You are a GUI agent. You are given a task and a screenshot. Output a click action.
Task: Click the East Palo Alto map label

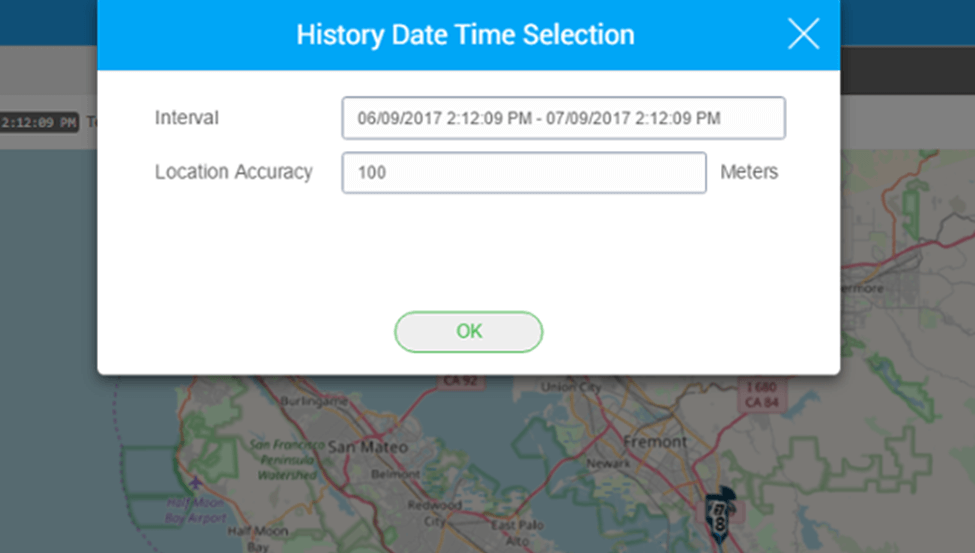[517, 533]
